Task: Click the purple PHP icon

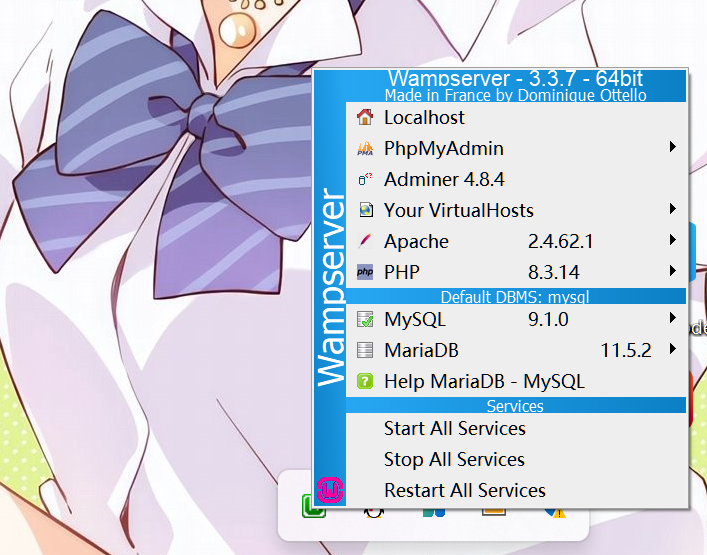Action: click(364, 273)
